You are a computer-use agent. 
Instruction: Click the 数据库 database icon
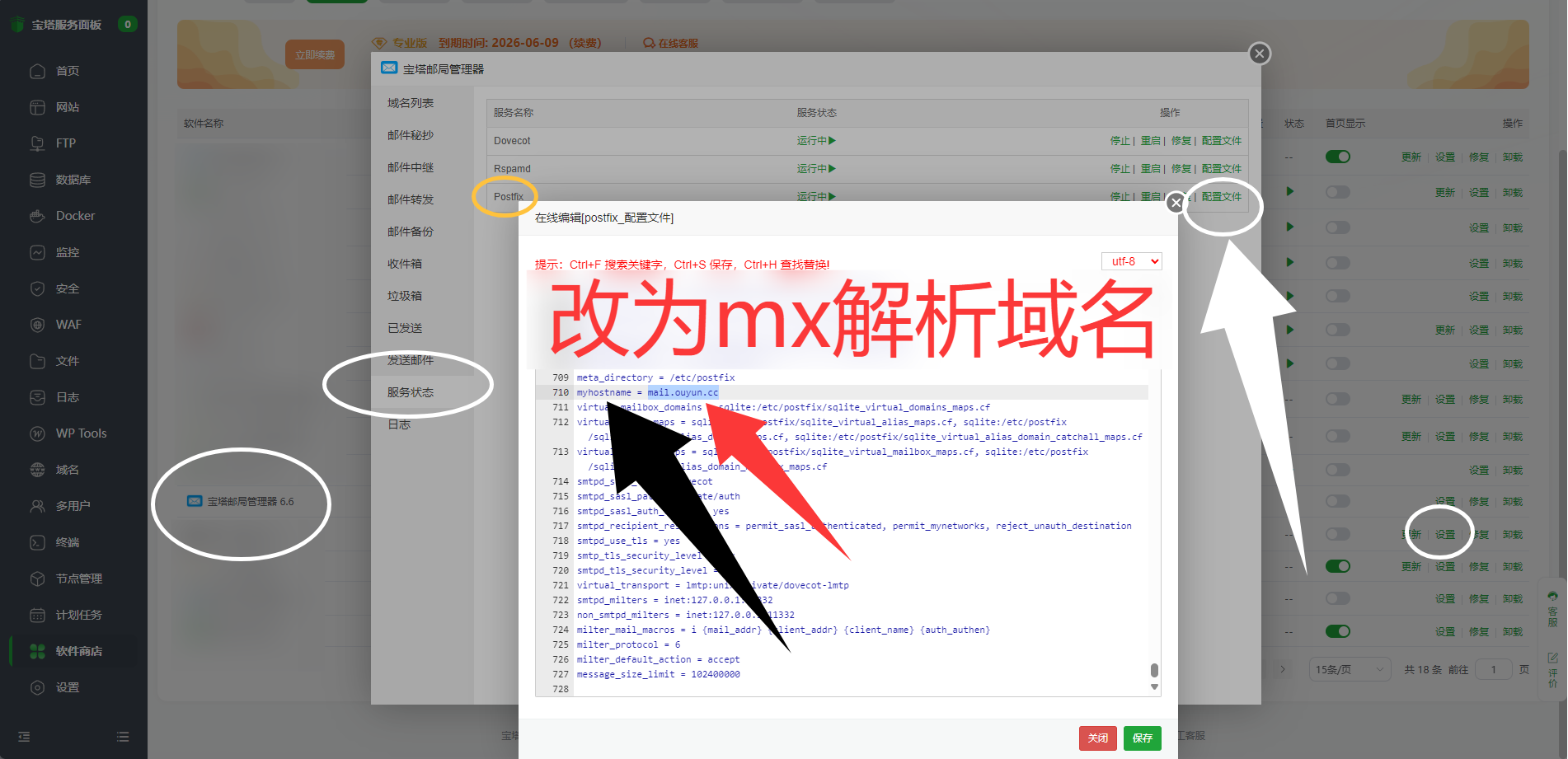click(37, 180)
